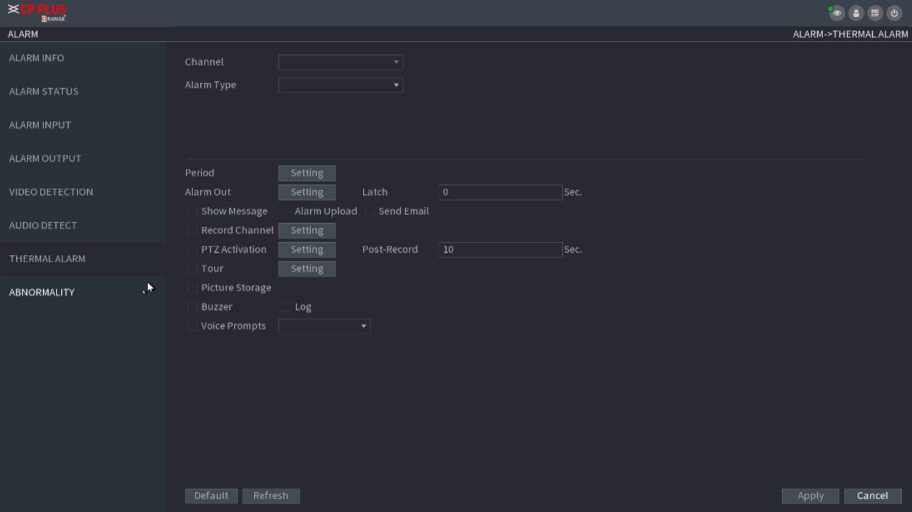
Task: Open the Period Setting button
Action: (x=306, y=173)
